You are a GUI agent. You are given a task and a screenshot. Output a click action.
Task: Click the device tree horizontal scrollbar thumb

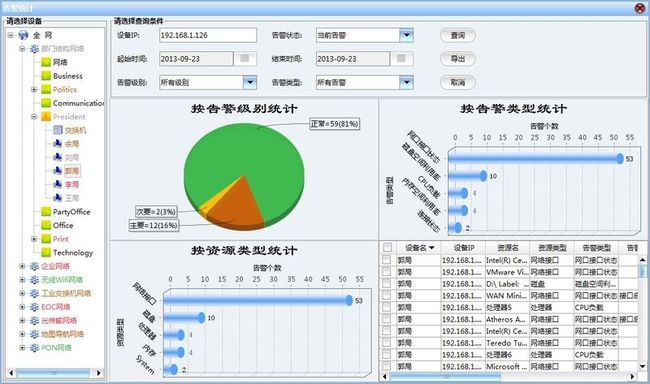(x=53, y=373)
